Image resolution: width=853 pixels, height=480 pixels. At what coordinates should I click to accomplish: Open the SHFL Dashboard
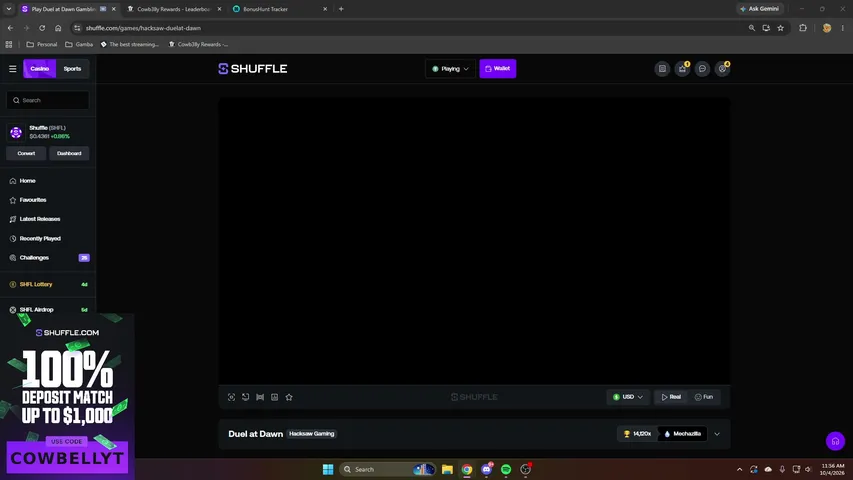coord(69,153)
